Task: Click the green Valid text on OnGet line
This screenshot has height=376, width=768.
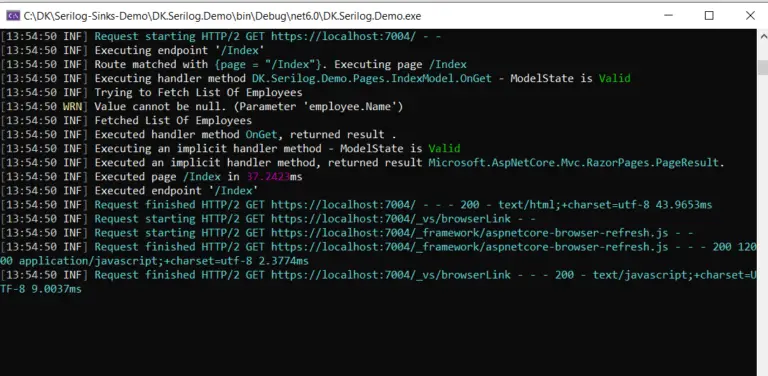Action: pyautogui.click(x=615, y=78)
